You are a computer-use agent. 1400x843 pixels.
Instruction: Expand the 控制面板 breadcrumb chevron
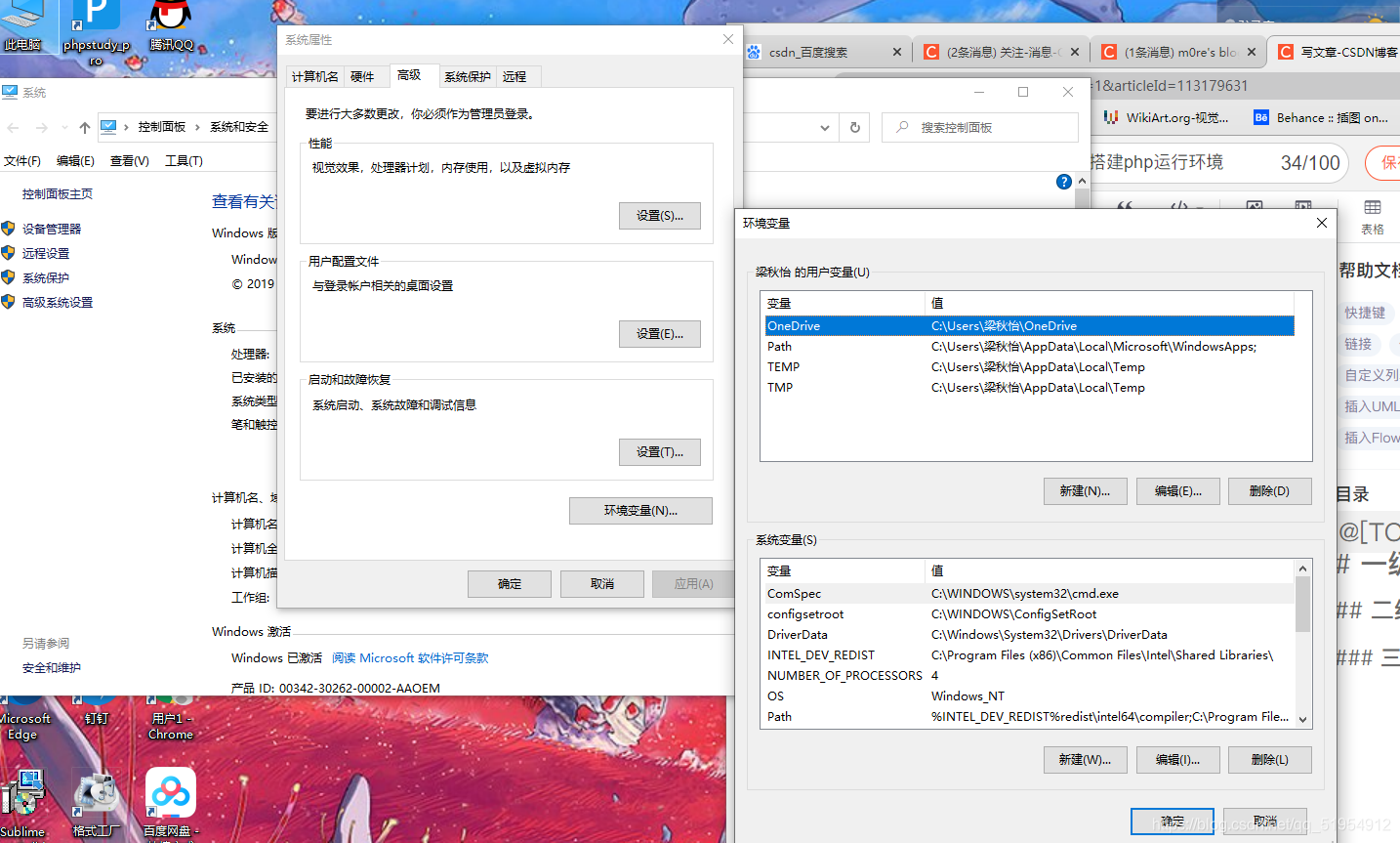coord(197,127)
